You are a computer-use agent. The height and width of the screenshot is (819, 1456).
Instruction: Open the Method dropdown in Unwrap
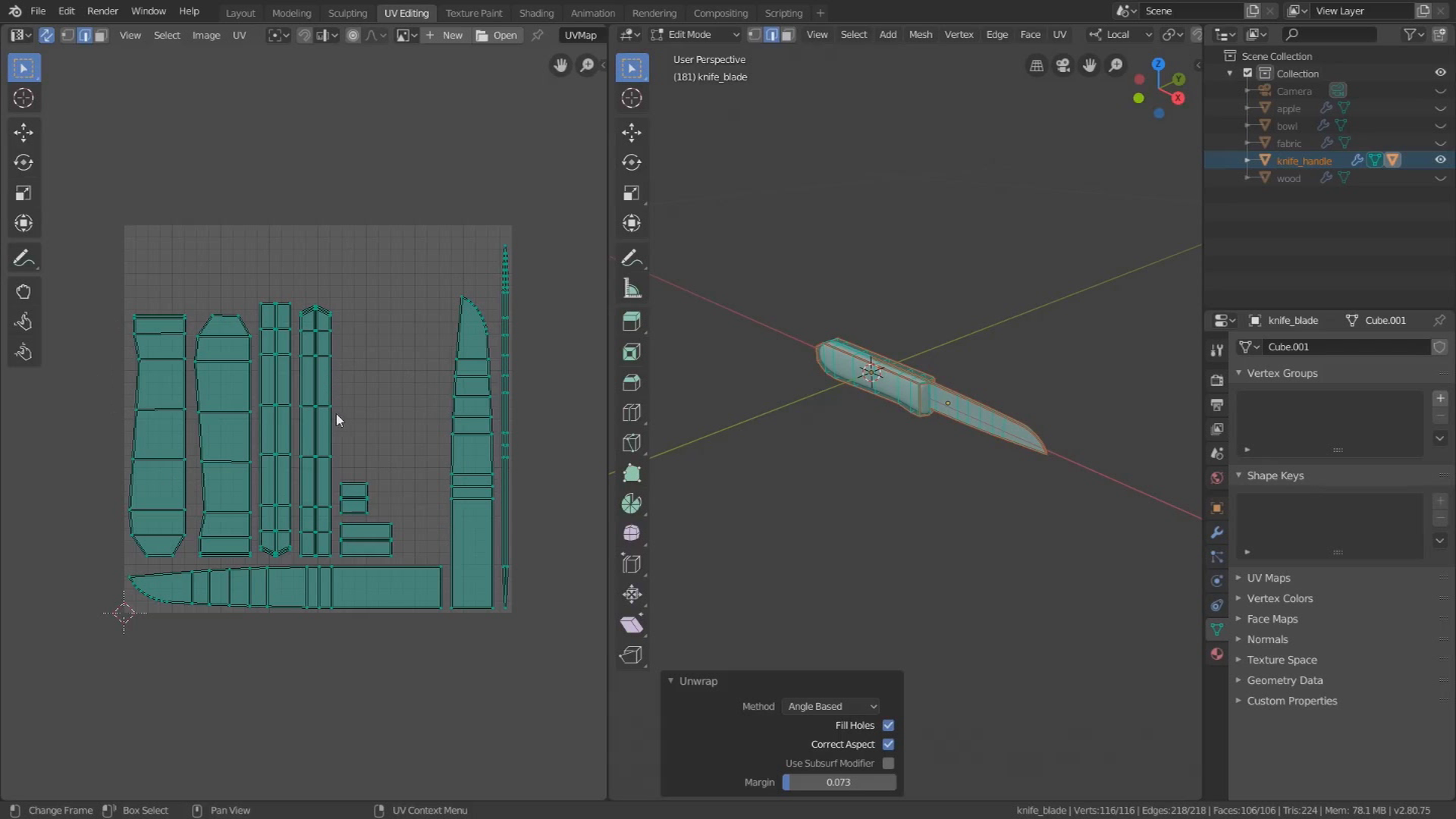(x=831, y=706)
